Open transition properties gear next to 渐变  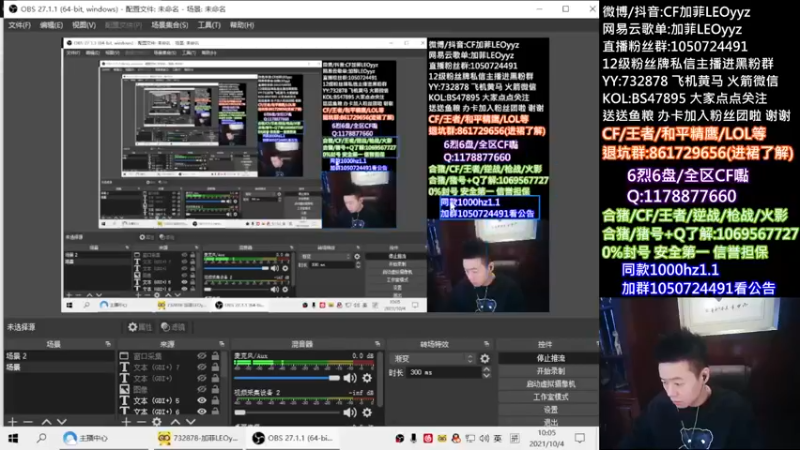click(x=485, y=359)
